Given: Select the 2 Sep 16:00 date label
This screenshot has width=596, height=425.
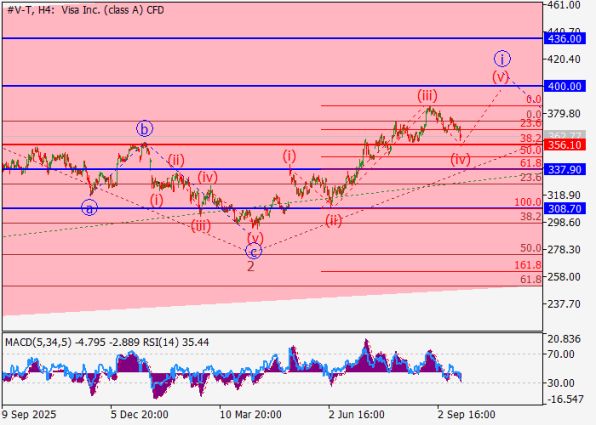Looking at the screenshot, I should (466, 414).
